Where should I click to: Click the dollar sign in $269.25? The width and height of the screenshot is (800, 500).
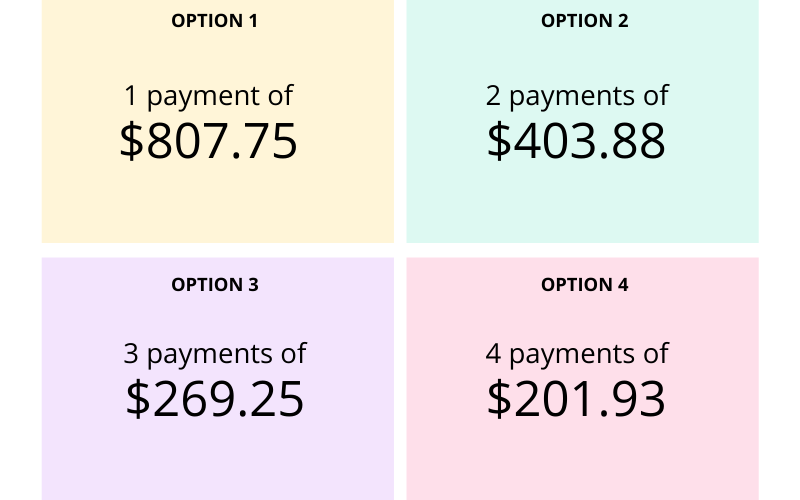138,399
